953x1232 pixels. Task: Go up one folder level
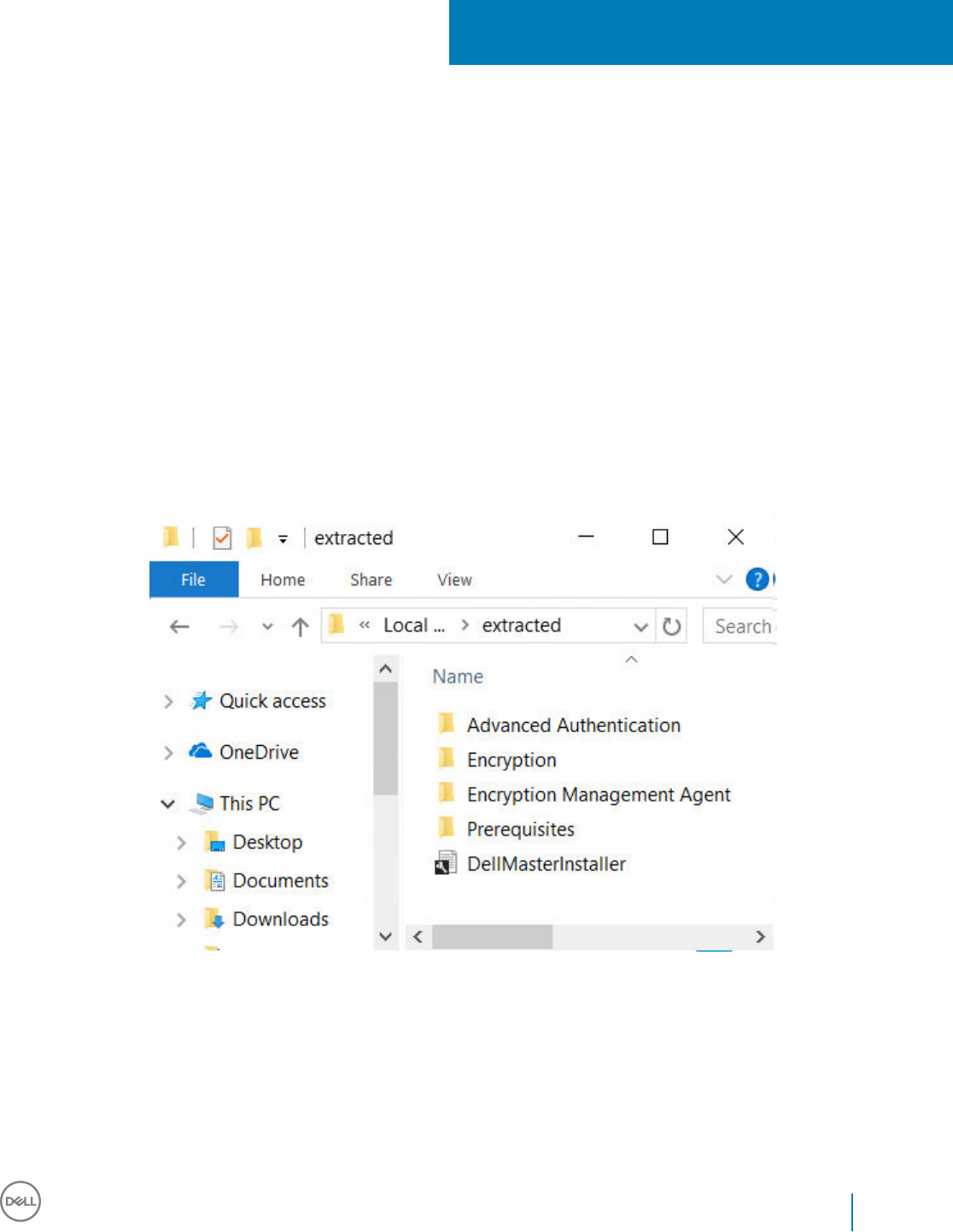pos(300,626)
